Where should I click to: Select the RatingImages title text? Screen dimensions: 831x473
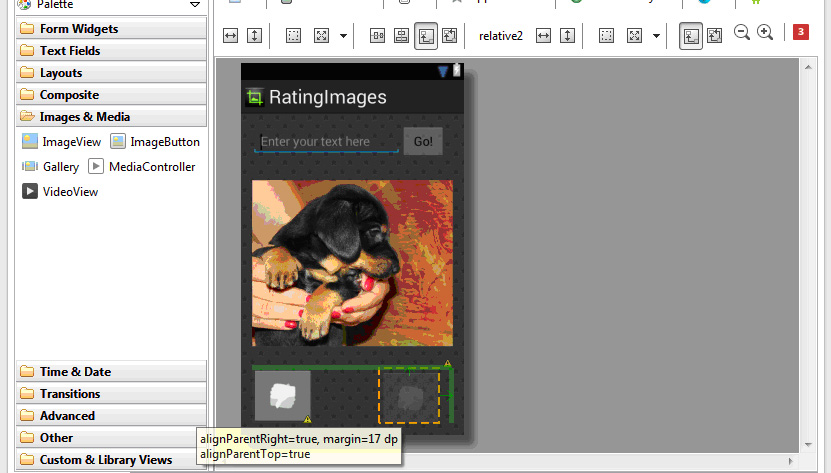tap(328, 97)
